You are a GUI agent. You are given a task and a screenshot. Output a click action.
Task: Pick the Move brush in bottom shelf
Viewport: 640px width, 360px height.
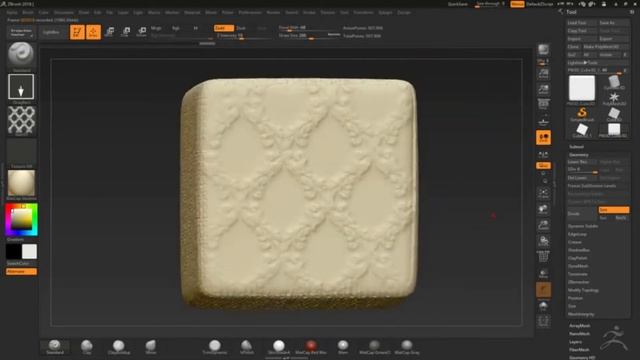coord(151,347)
